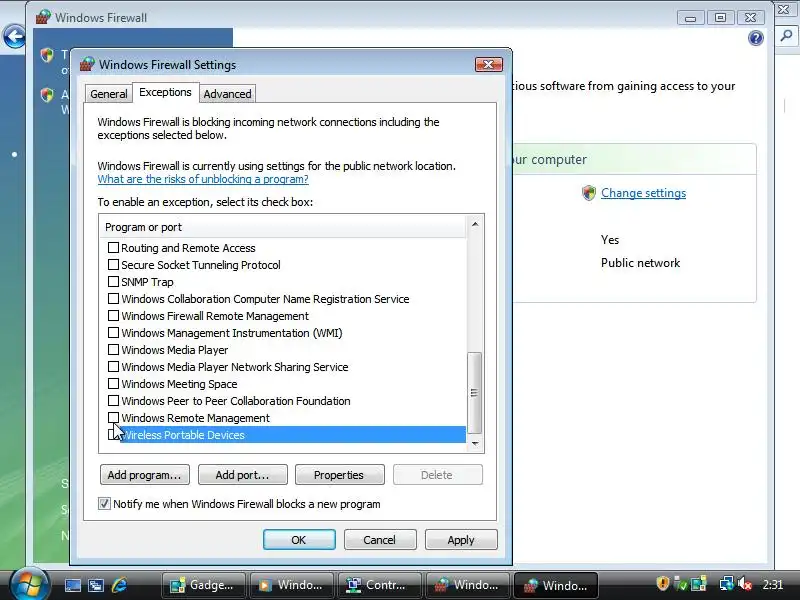Click the exceptions list scrollbar thumb
The image size is (800, 600).
(474, 392)
